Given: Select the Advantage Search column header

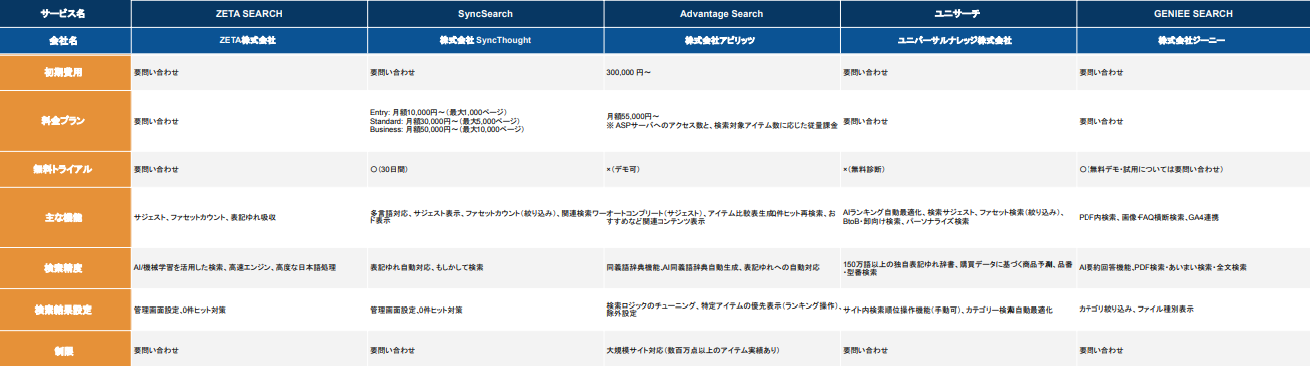Looking at the screenshot, I should pyautogui.click(x=721, y=14).
